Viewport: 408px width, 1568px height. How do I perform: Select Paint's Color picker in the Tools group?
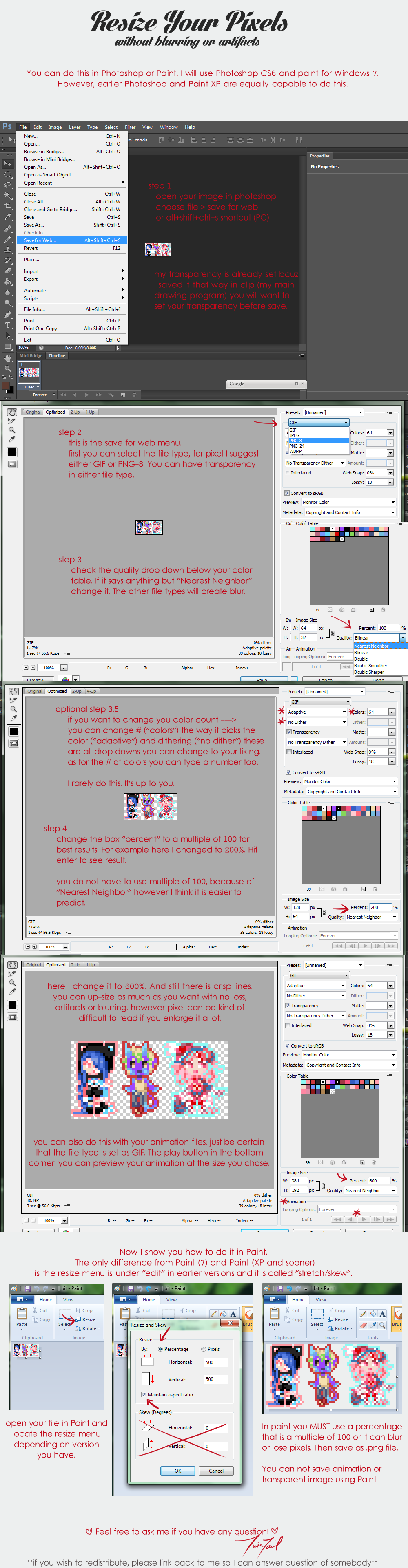point(373,1325)
